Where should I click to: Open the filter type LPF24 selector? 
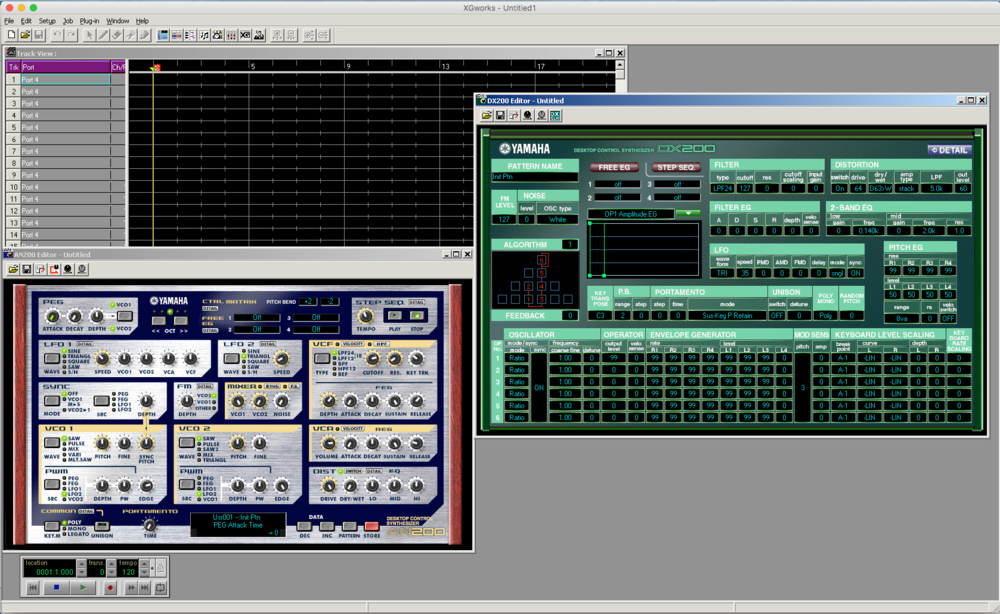[x=722, y=188]
